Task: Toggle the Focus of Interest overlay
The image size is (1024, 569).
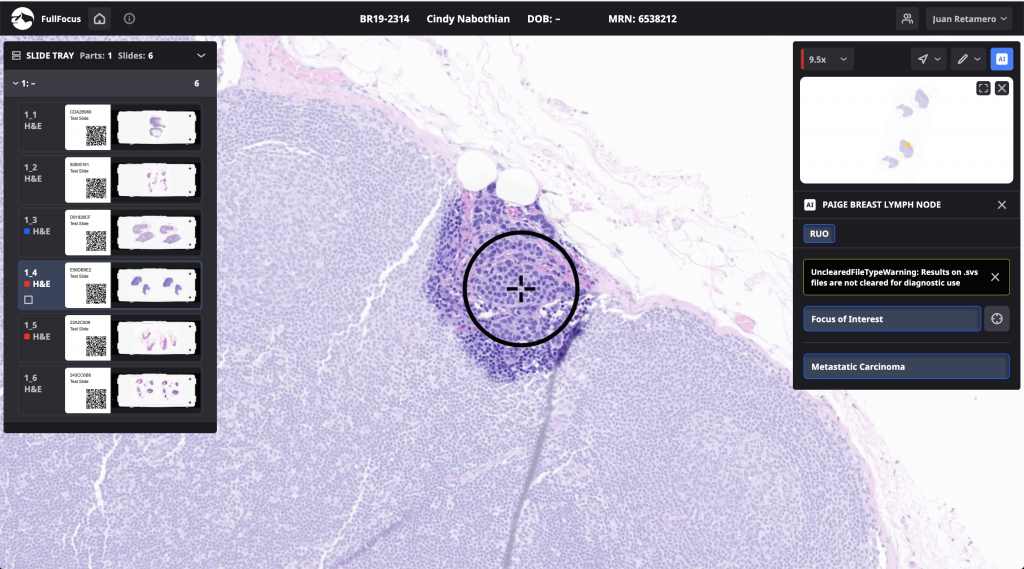Action: coord(891,319)
